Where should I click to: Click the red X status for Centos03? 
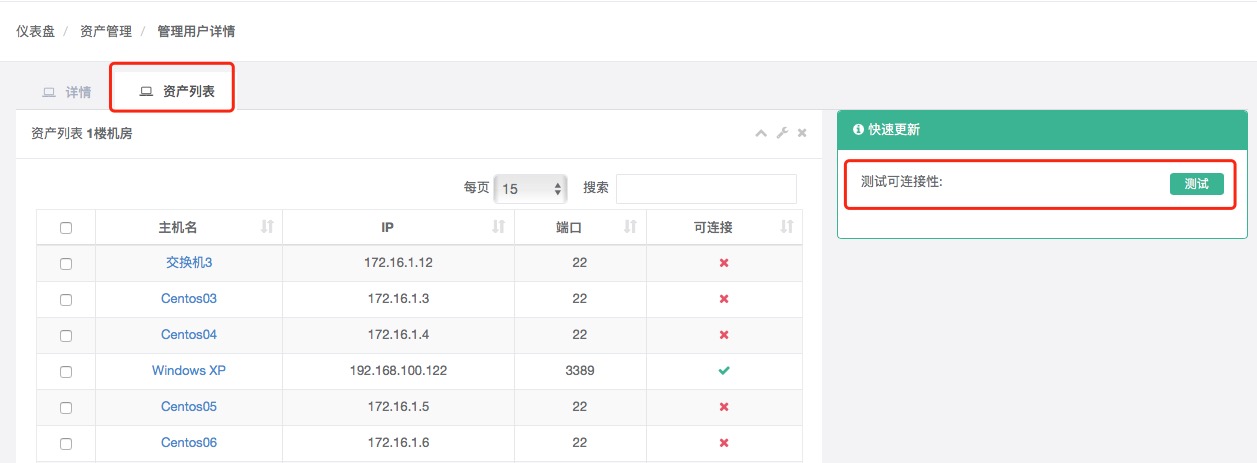(x=724, y=299)
